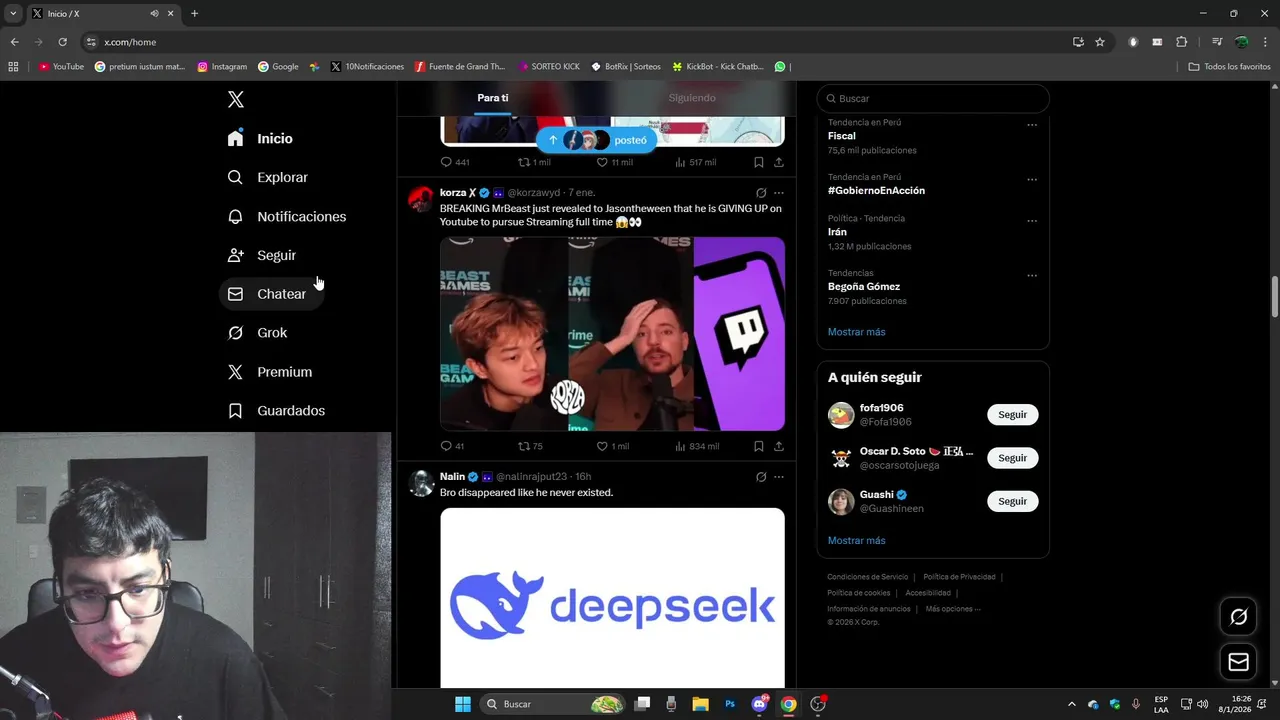The height and width of the screenshot is (720, 1280).
Task: Open korza's profile avatar
Action: (421, 198)
